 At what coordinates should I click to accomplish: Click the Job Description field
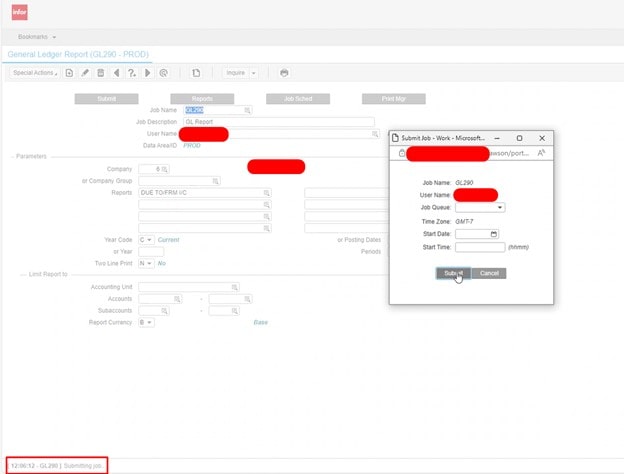point(279,122)
